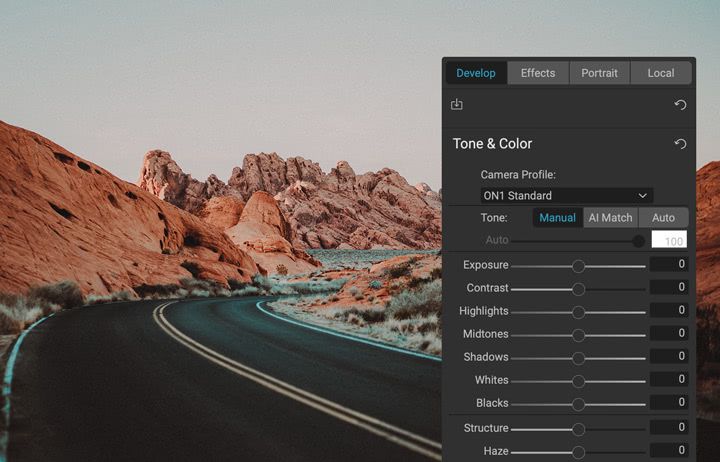The height and width of the screenshot is (462, 720).
Task: Click the Tone & Color section title
Action: [x=492, y=144]
